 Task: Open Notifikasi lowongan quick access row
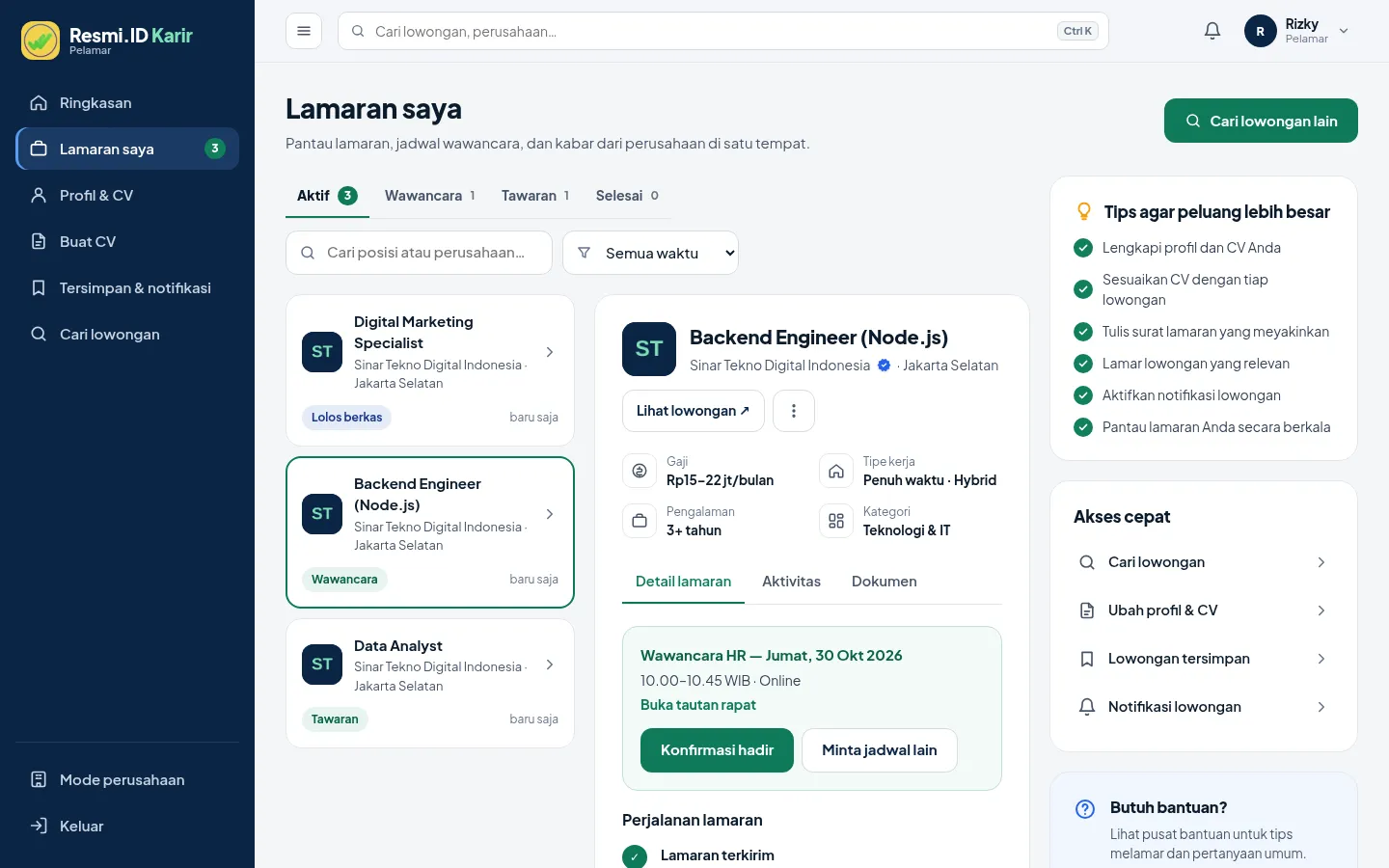[1203, 707]
